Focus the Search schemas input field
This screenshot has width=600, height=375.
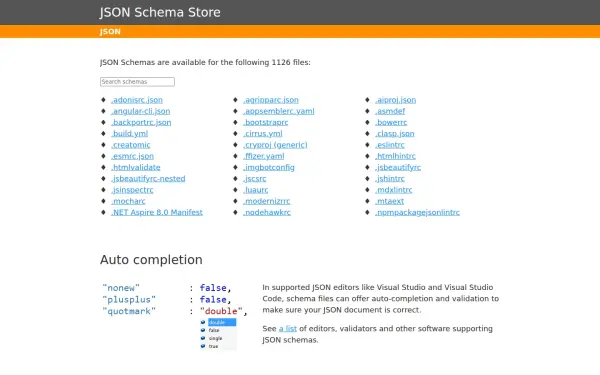(137, 82)
